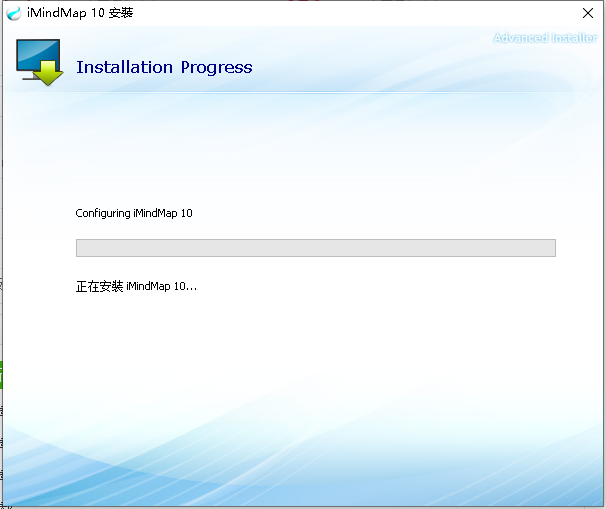Click the installer monitor icon in header
The height and width of the screenshot is (509, 606).
(39, 62)
